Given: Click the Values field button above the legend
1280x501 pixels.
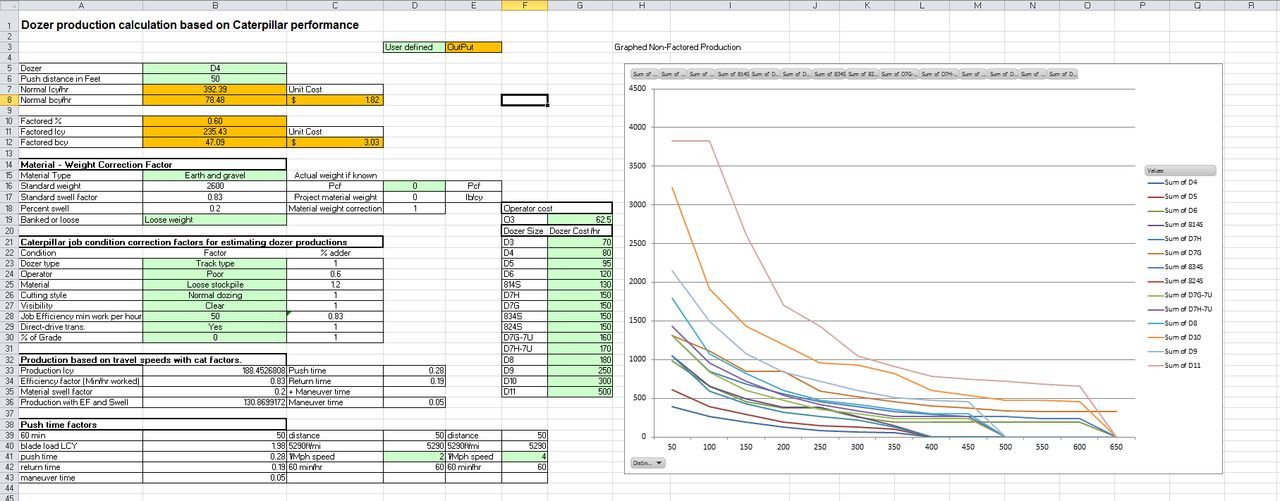Looking at the screenshot, I should coord(1180,171).
